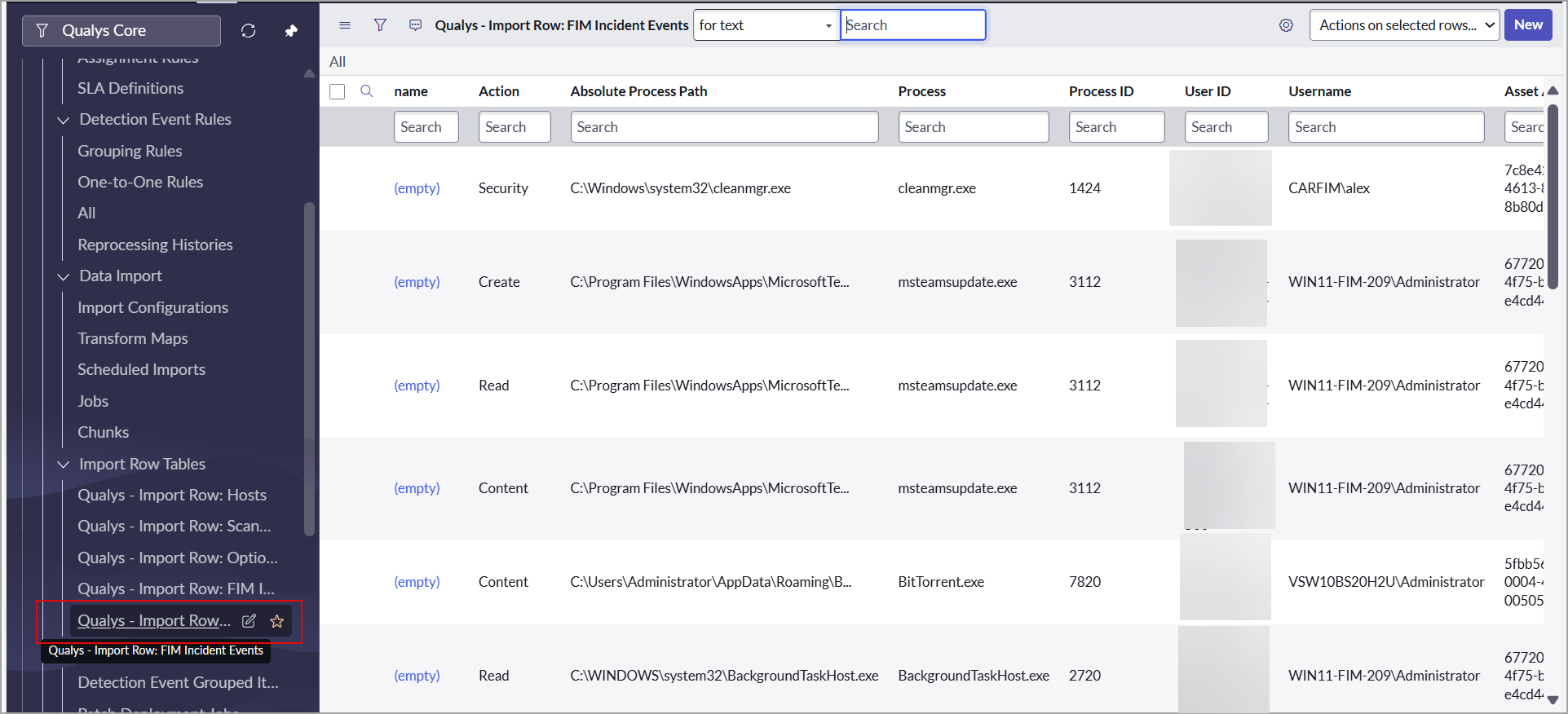Click the edit pencil icon beside Qualys - Import Row
The height and width of the screenshot is (714, 1568).
click(x=250, y=621)
